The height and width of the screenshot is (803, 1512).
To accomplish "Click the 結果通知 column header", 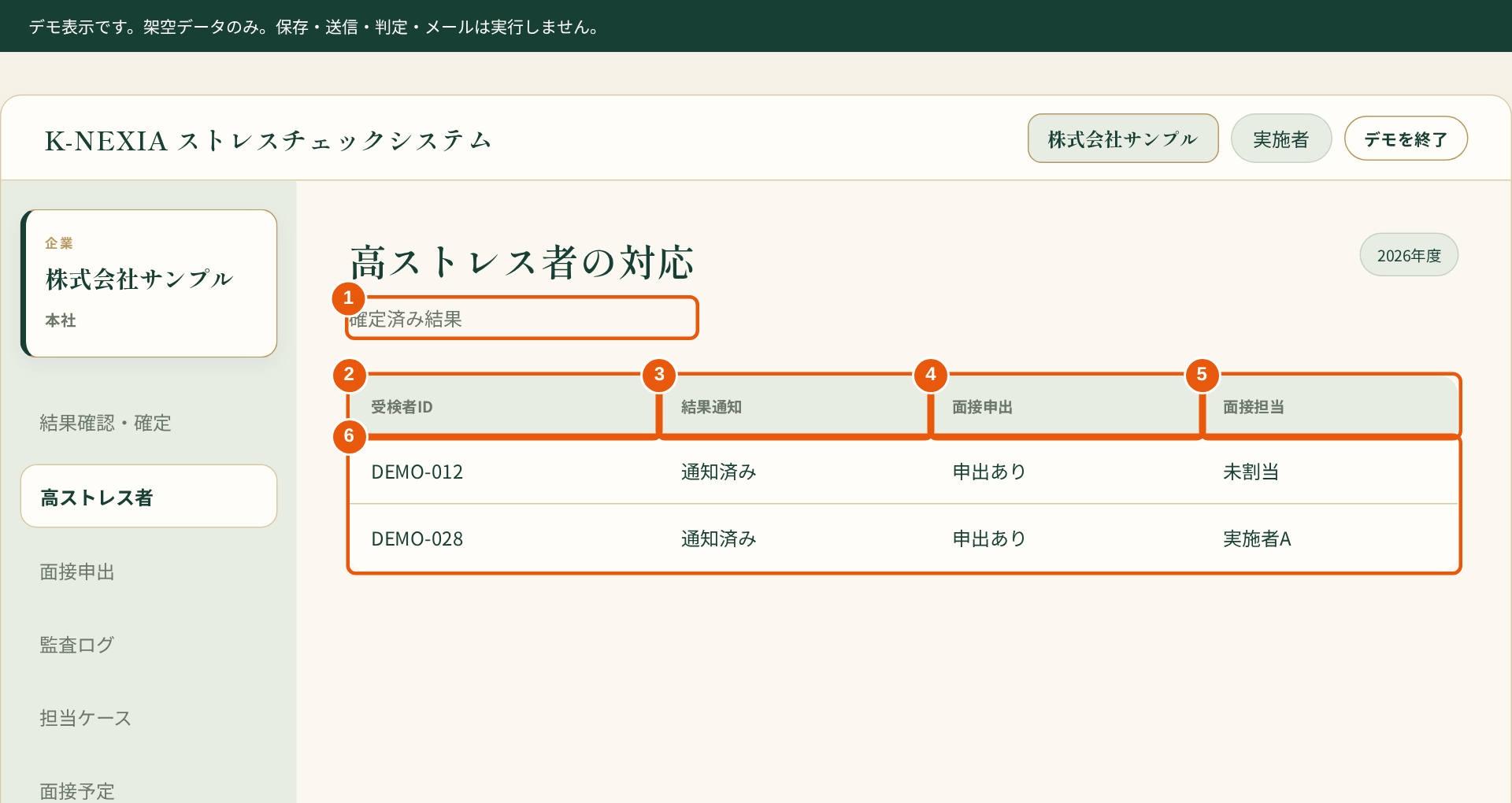I will click(794, 407).
